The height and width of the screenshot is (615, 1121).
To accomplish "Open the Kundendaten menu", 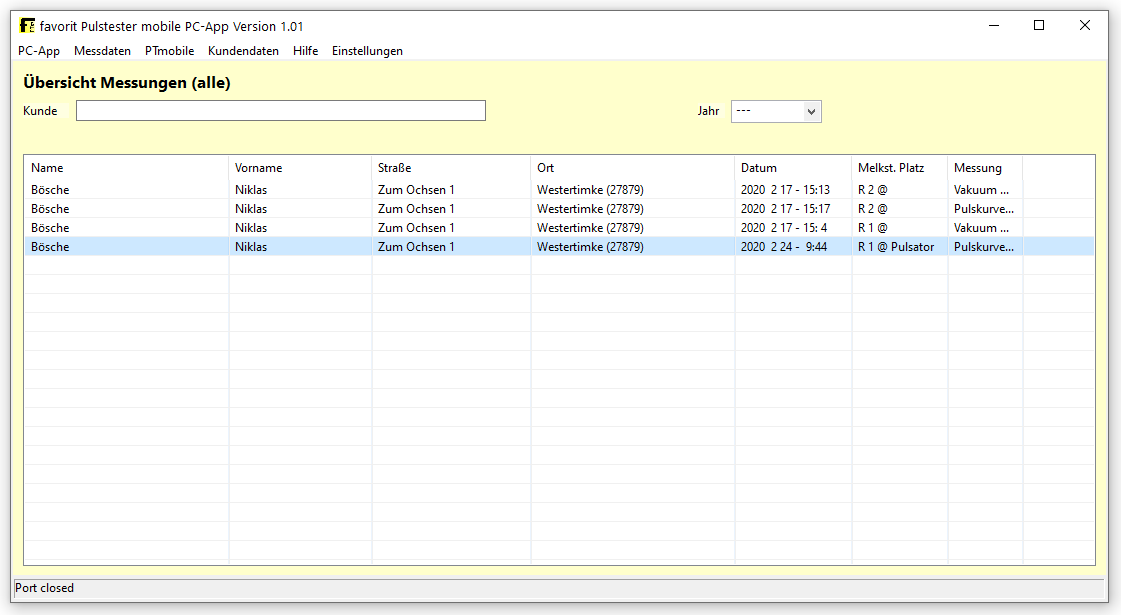I will point(243,51).
